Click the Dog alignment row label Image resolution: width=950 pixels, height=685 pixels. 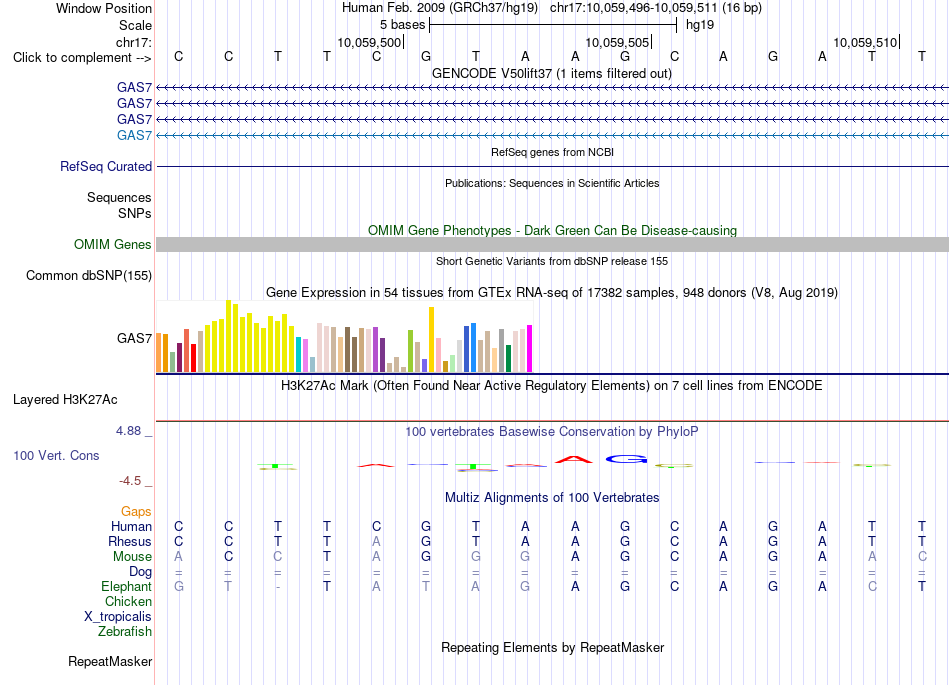click(140, 571)
